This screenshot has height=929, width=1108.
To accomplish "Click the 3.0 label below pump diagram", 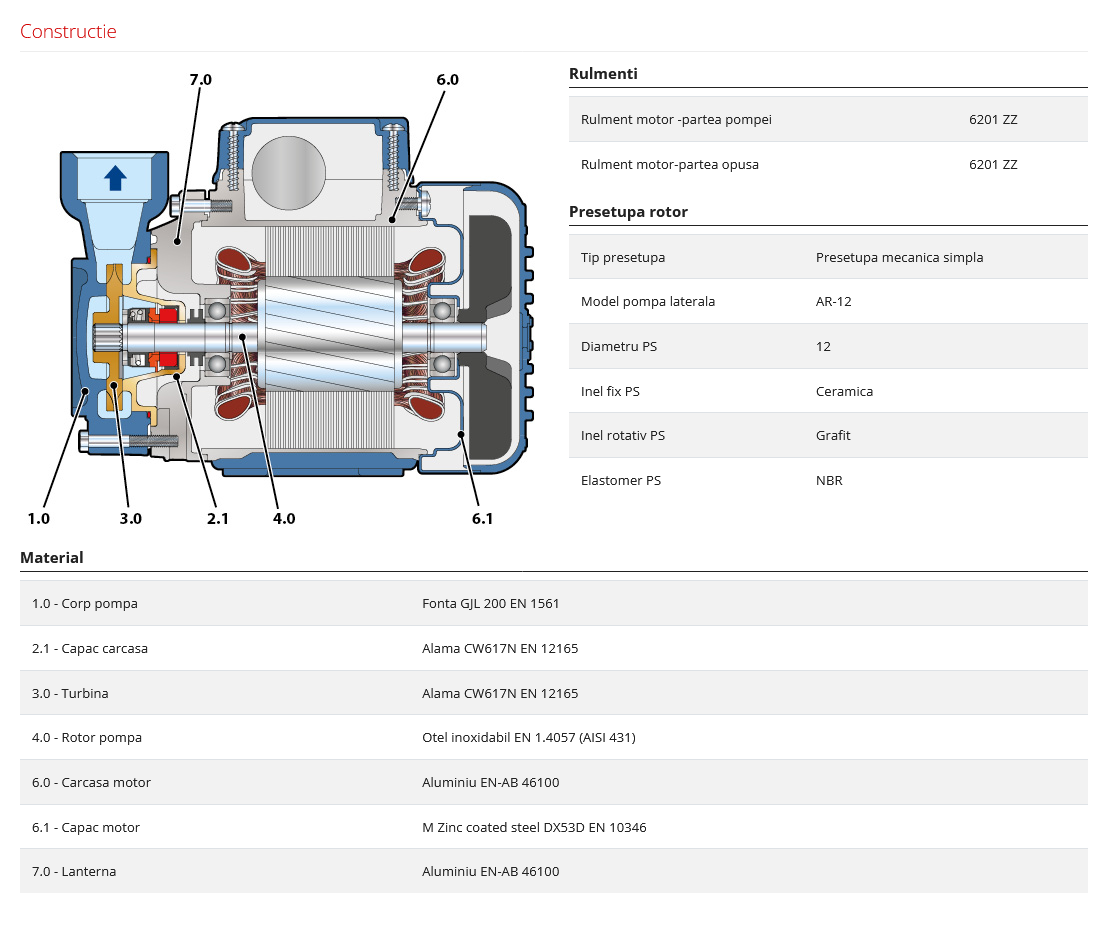I will click(x=130, y=518).
